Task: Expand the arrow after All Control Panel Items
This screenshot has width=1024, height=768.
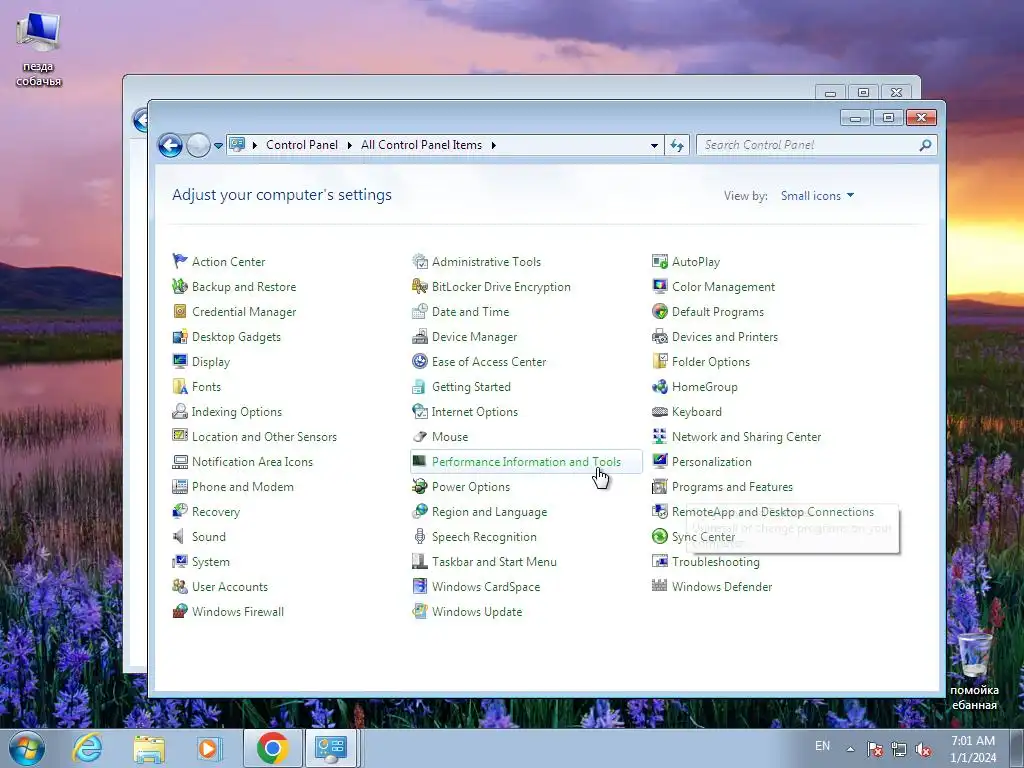Action: pos(494,145)
